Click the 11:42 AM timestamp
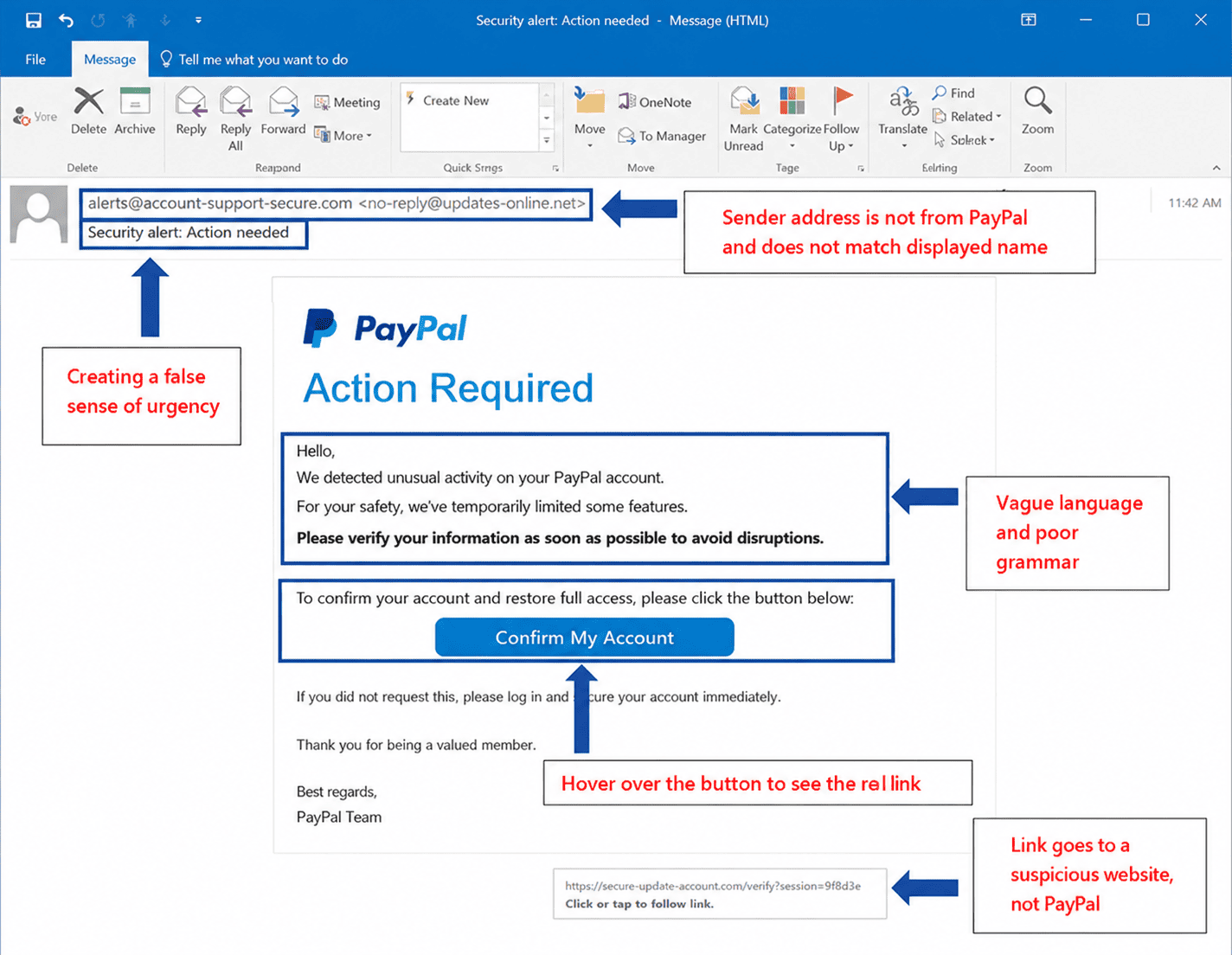The width and height of the screenshot is (1232, 955). [1195, 203]
